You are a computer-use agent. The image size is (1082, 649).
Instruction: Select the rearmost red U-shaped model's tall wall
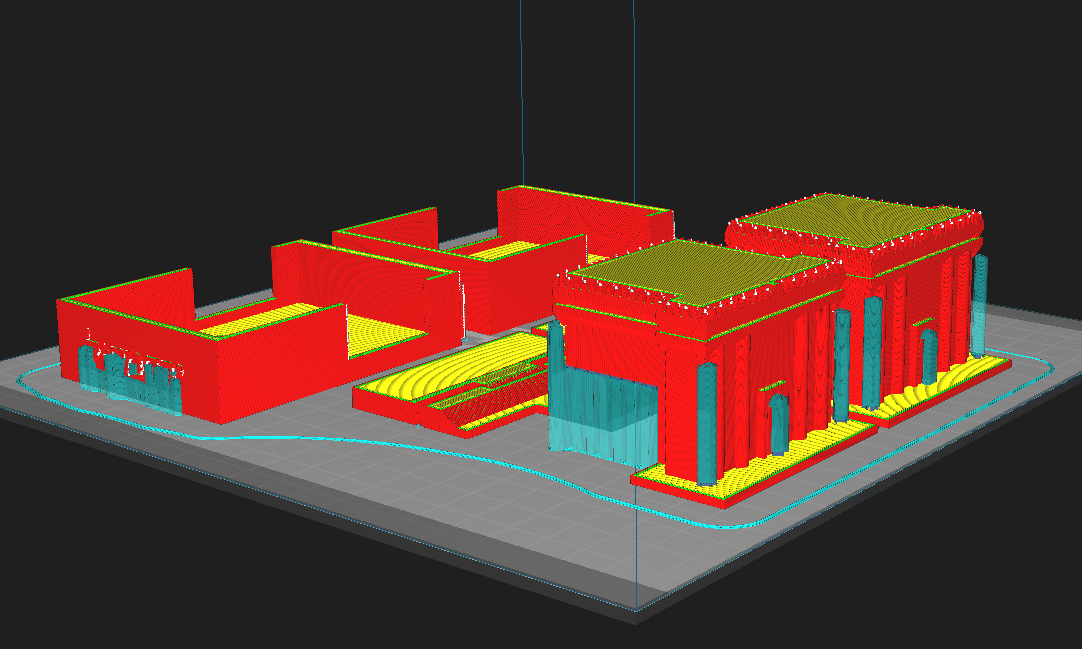(580, 215)
